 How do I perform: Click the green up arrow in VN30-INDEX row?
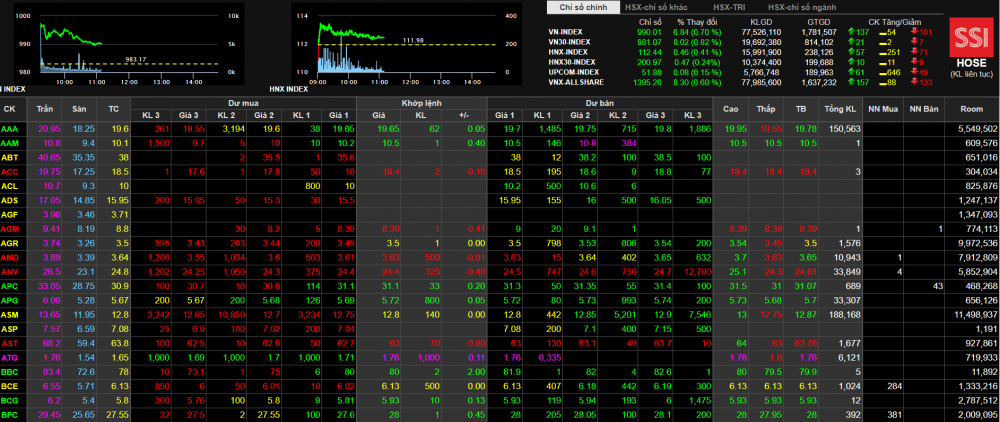coord(849,42)
